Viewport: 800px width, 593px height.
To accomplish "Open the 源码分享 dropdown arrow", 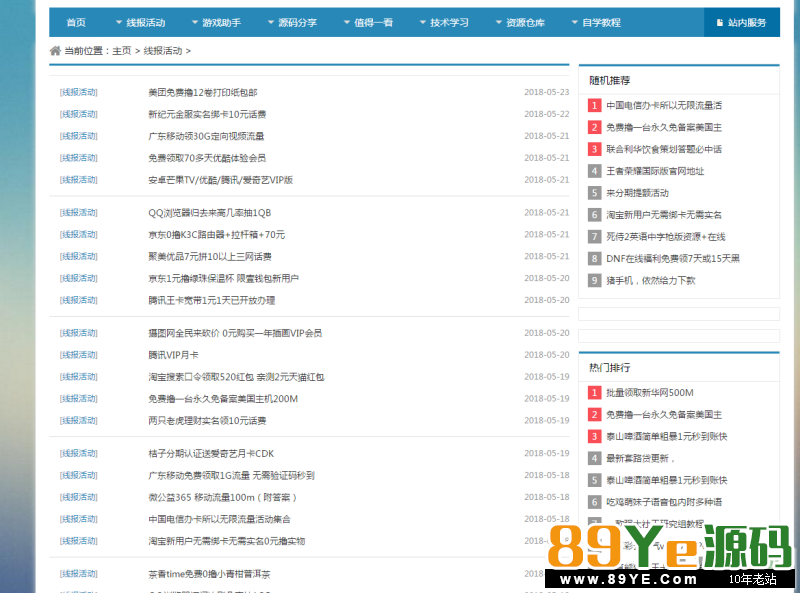I will (271, 22).
